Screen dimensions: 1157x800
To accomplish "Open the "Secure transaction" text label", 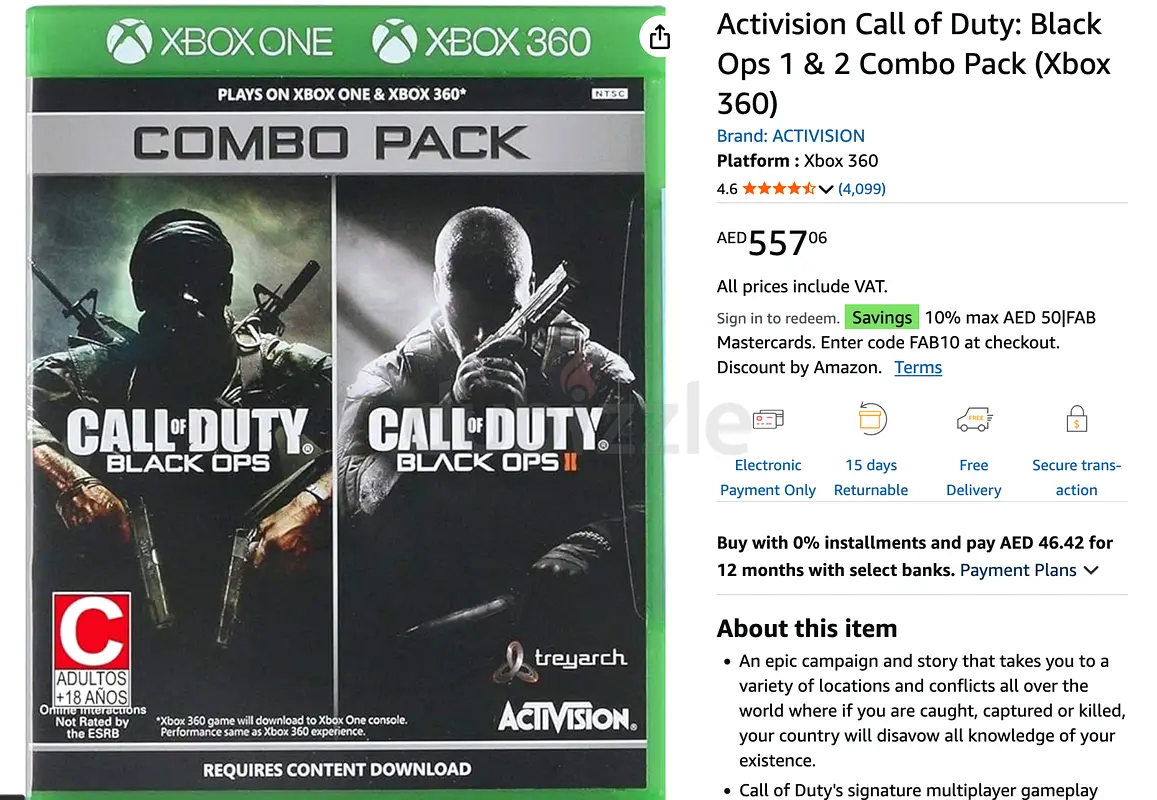I will pyautogui.click(x=1076, y=478).
